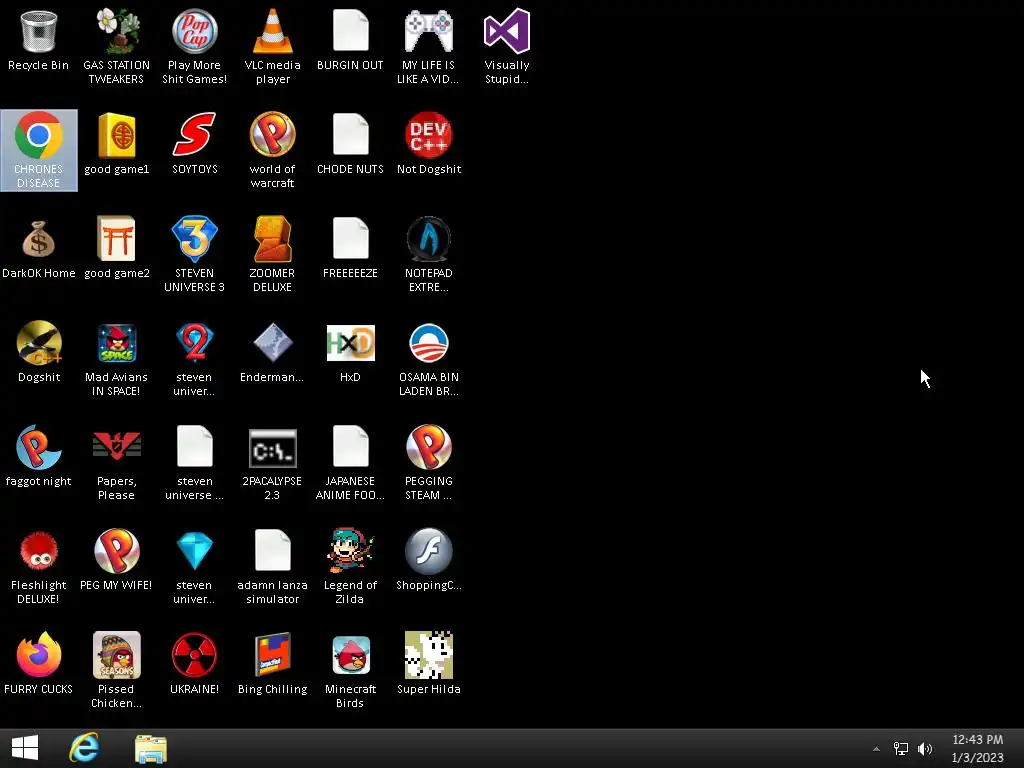Click the GAS STATION TWEAKERS flower icon

tap(116, 31)
